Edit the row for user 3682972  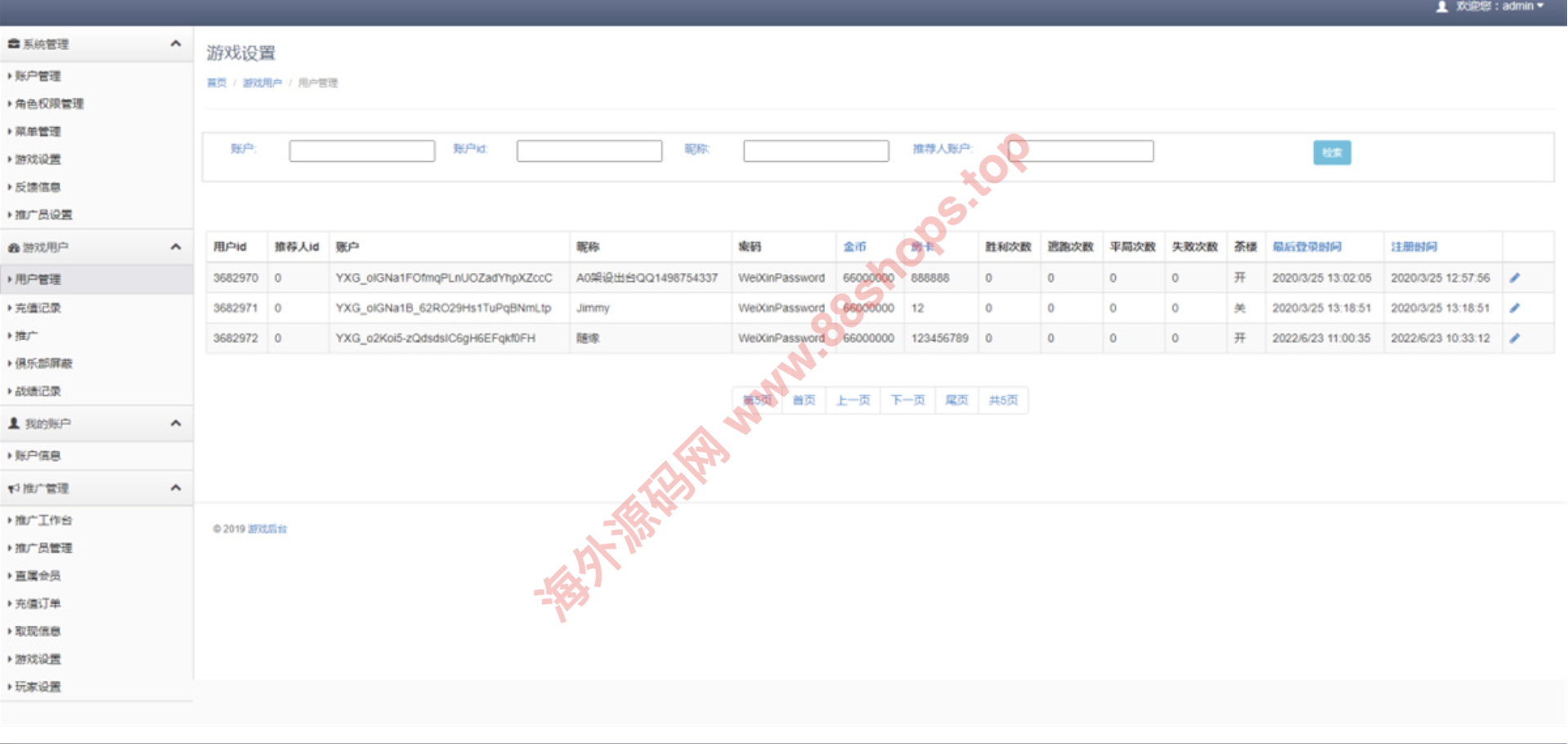1514,338
